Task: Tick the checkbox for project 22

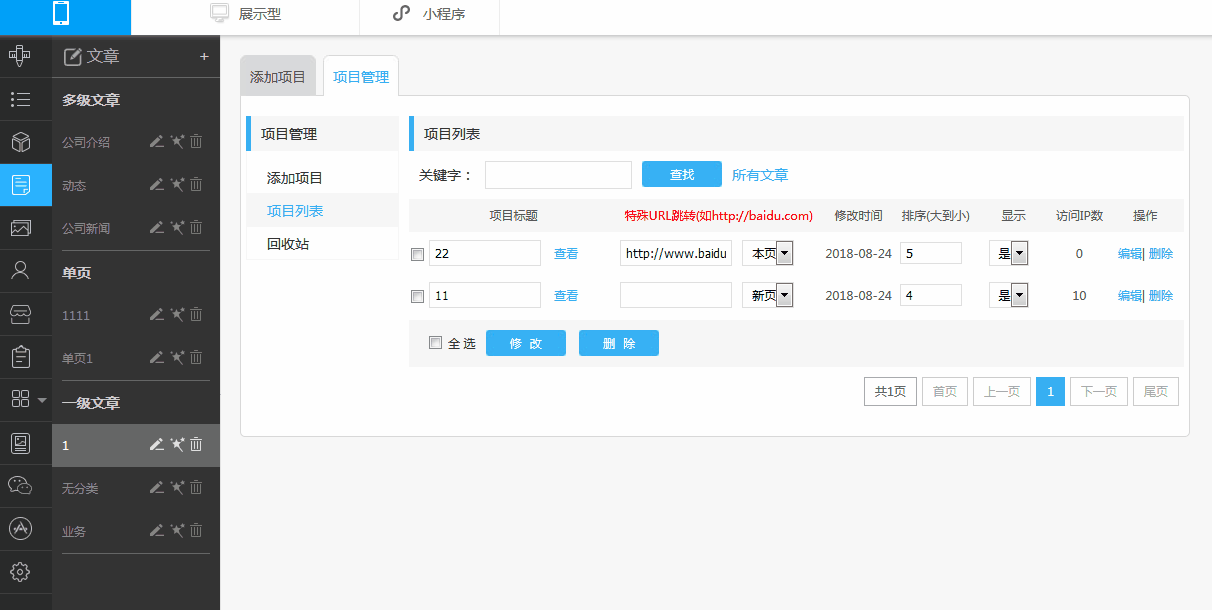Action: click(417, 254)
